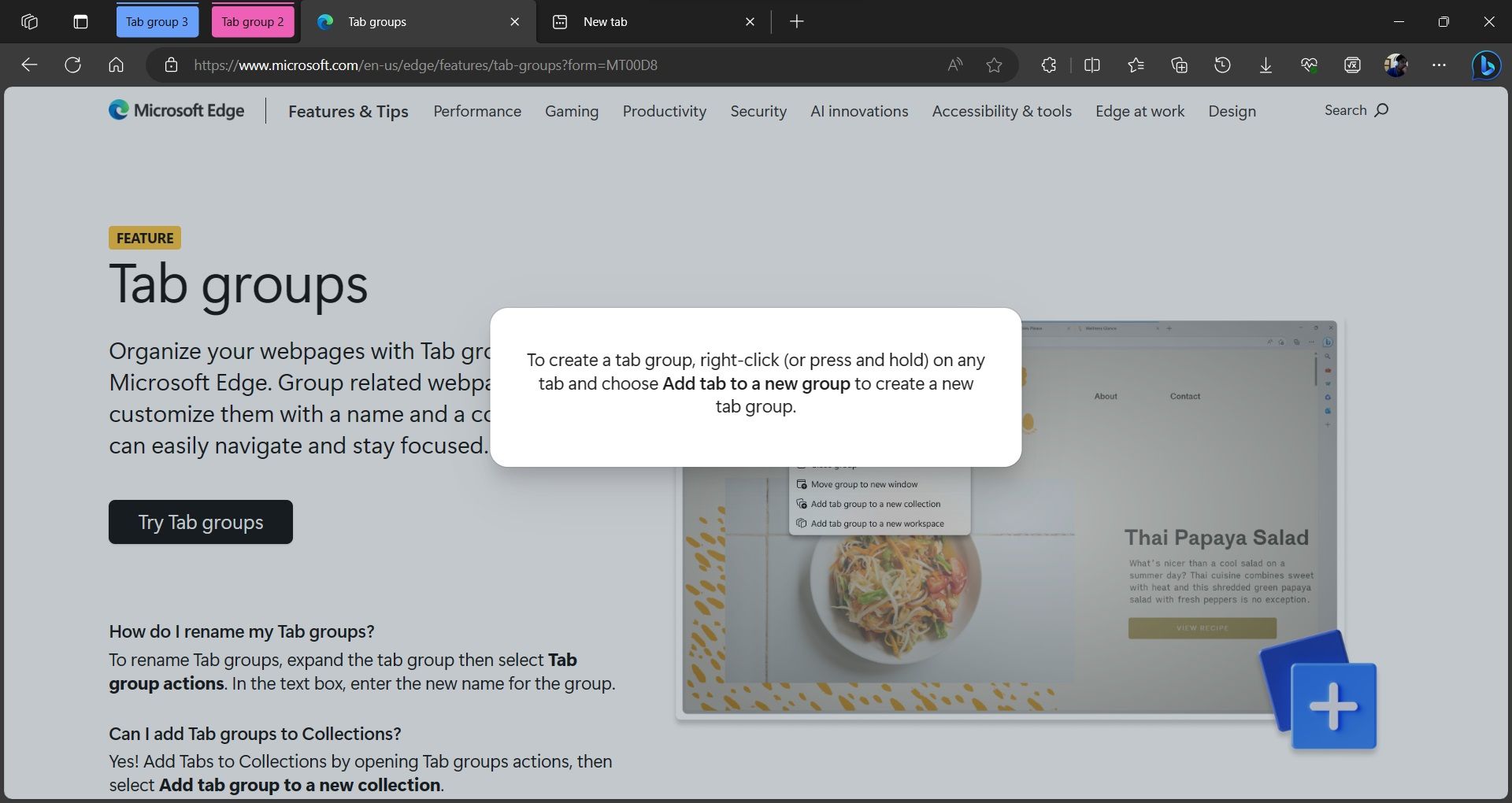Open the Downloads icon

click(x=1265, y=65)
